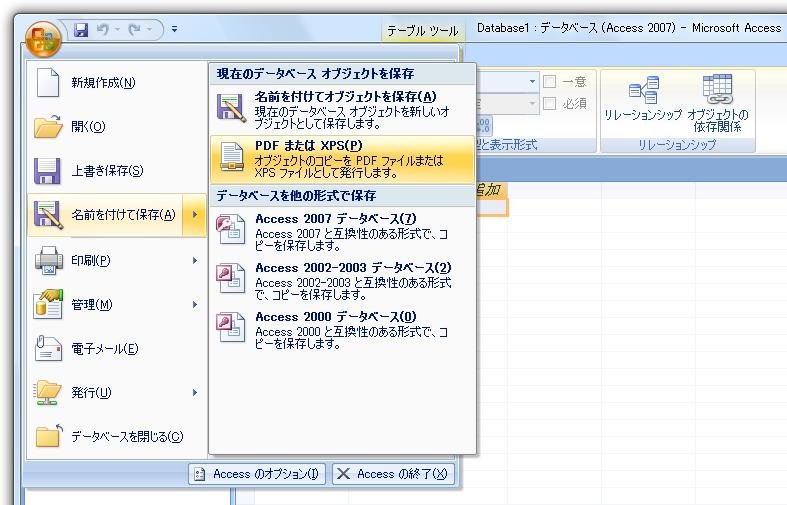Viewport: 787px width, 505px height.
Task: Expand the 印刷(P) submenu arrow
Action: pos(195,260)
